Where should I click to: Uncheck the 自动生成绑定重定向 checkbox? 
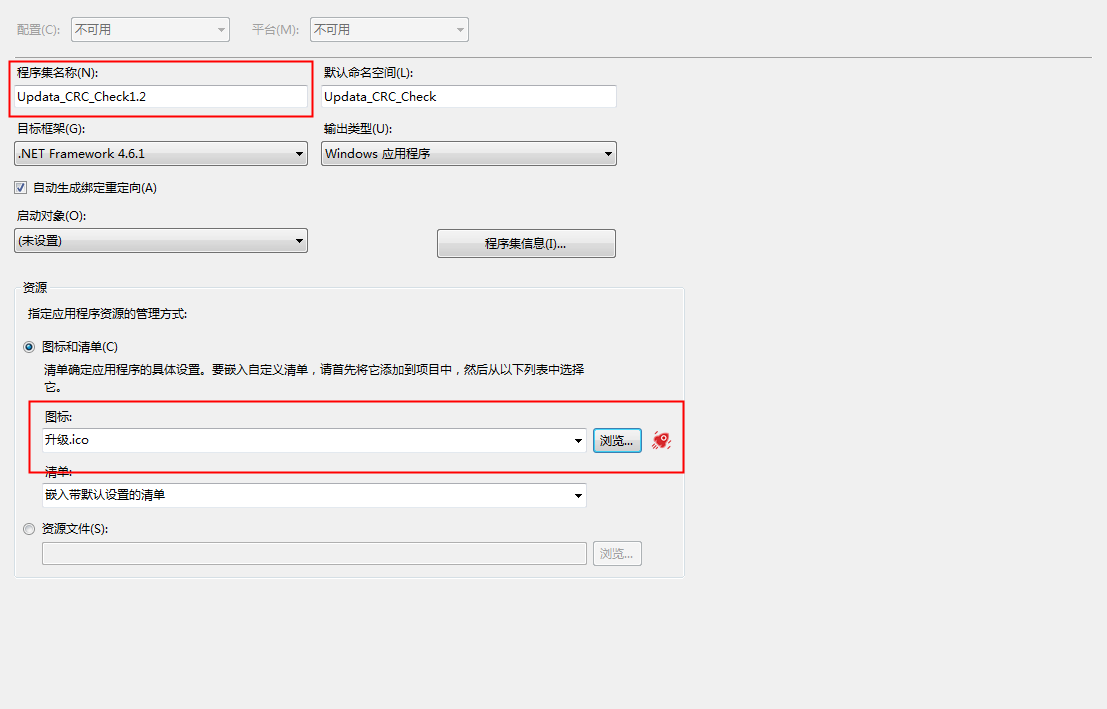pyautogui.click(x=19, y=187)
